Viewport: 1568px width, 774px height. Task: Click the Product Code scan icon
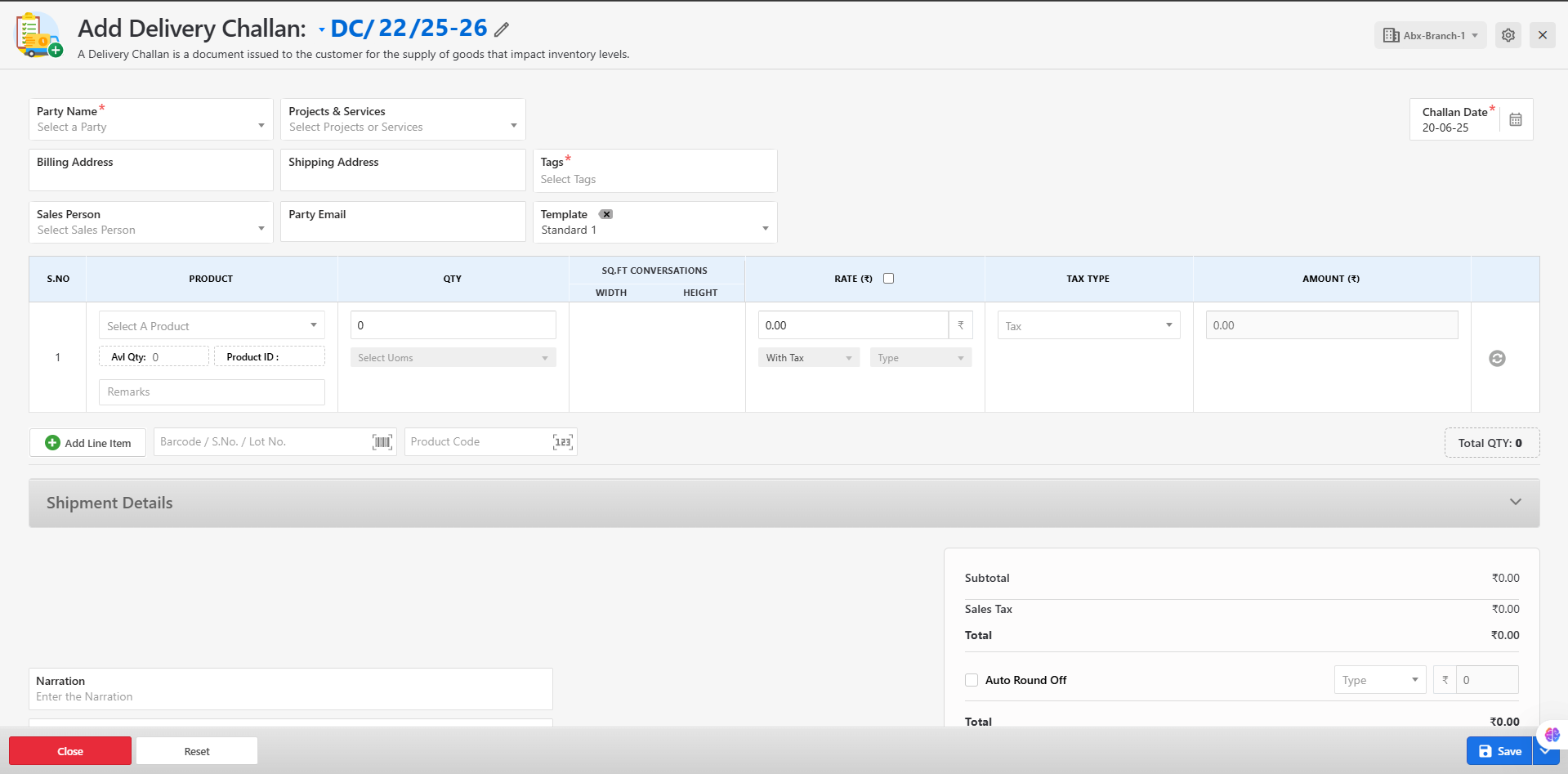(562, 442)
